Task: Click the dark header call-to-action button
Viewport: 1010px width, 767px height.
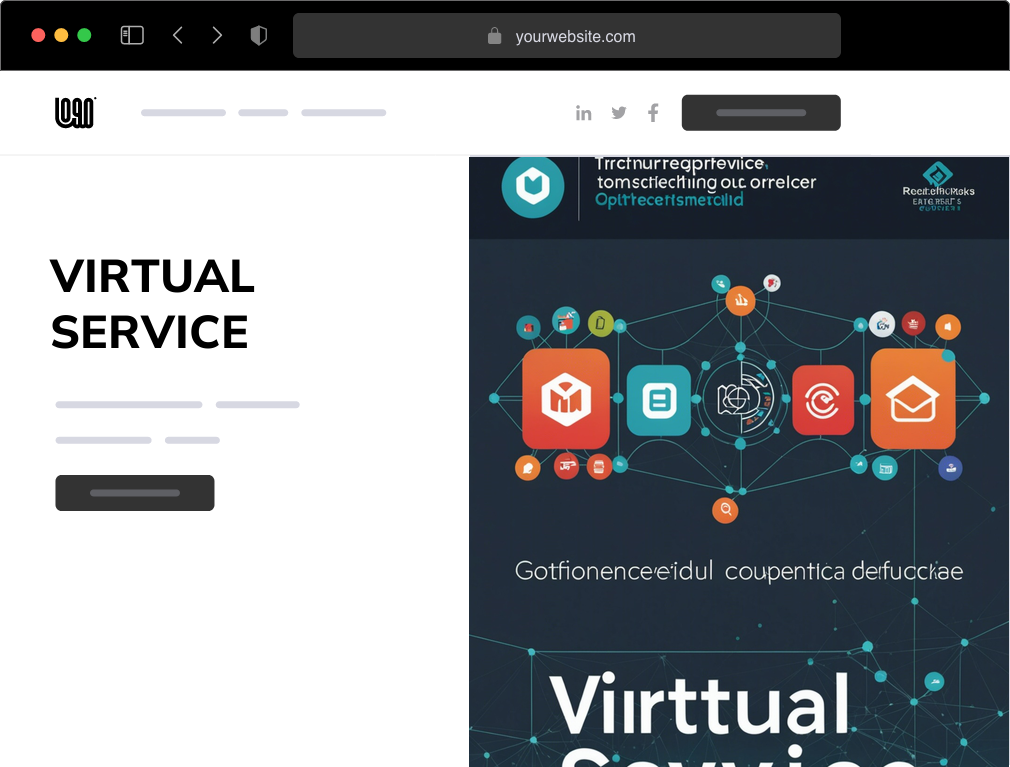Action: (761, 113)
